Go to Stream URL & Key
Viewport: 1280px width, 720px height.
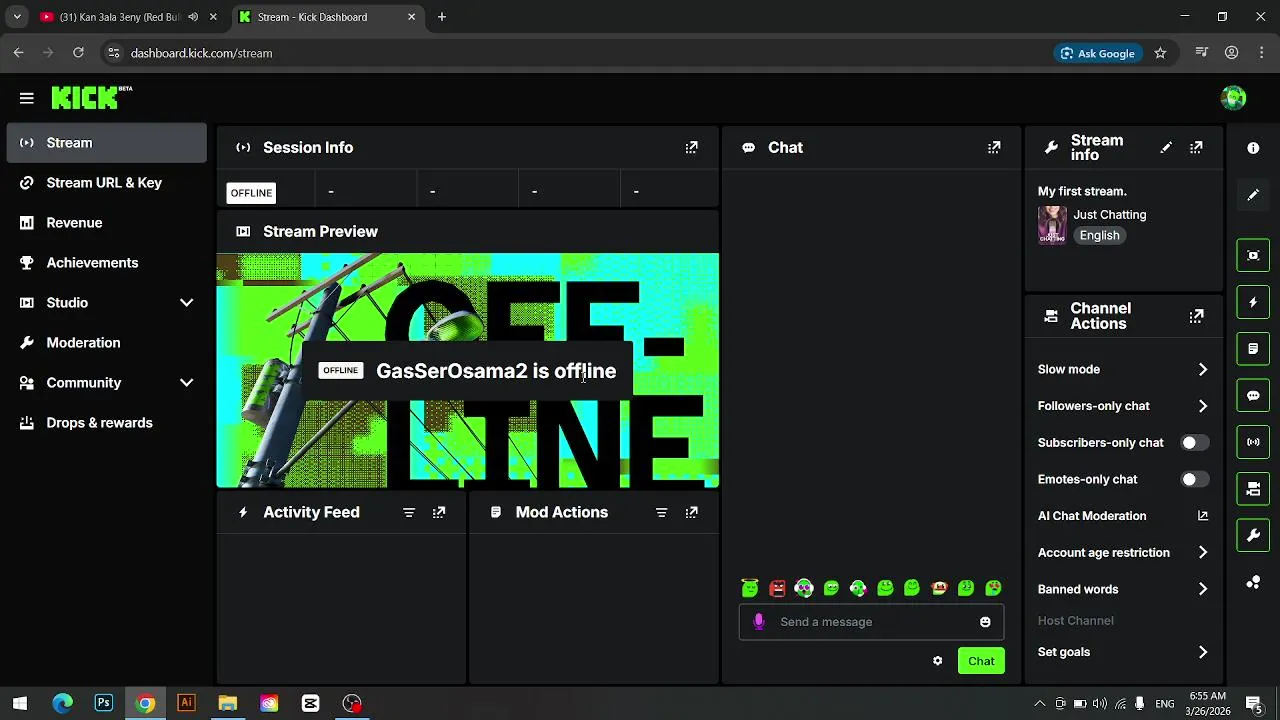click(x=106, y=183)
